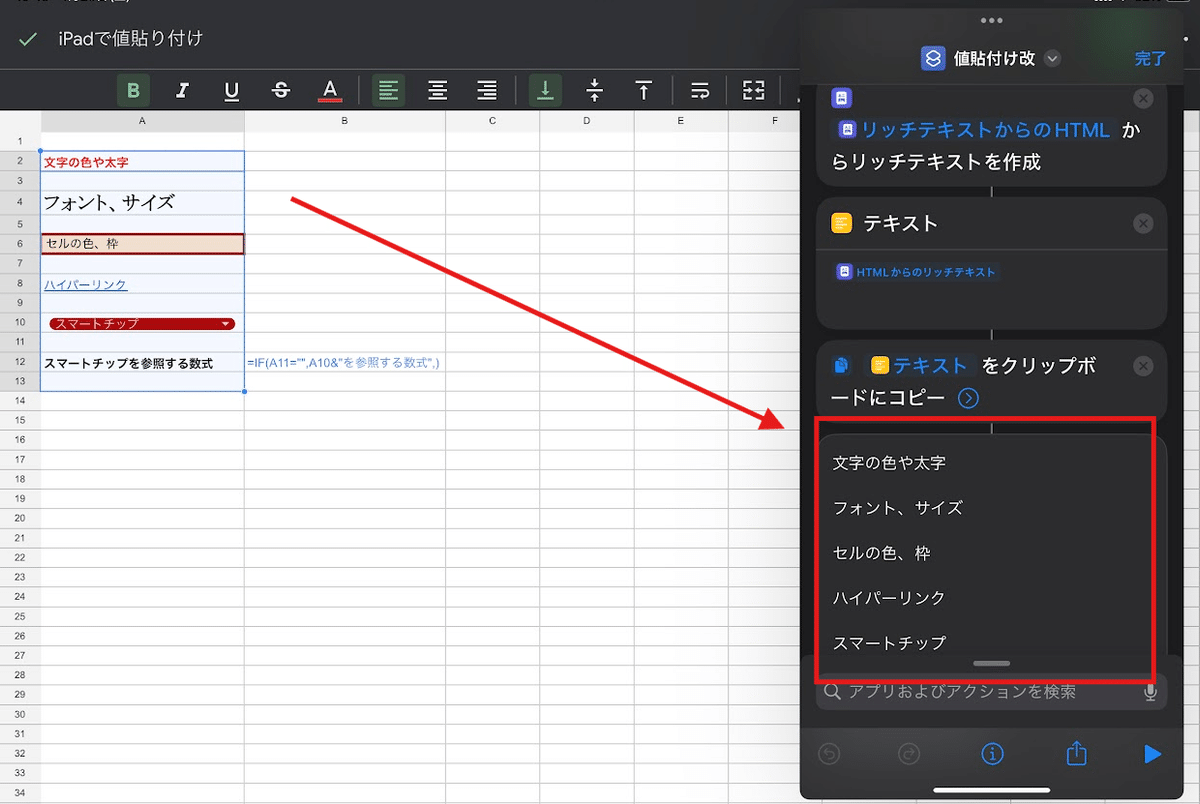The width and height of the screenshot is (1200, 804).
Task: Expand the '値貼付け改' shortcut name chevron
Action: coord(1052,59)
